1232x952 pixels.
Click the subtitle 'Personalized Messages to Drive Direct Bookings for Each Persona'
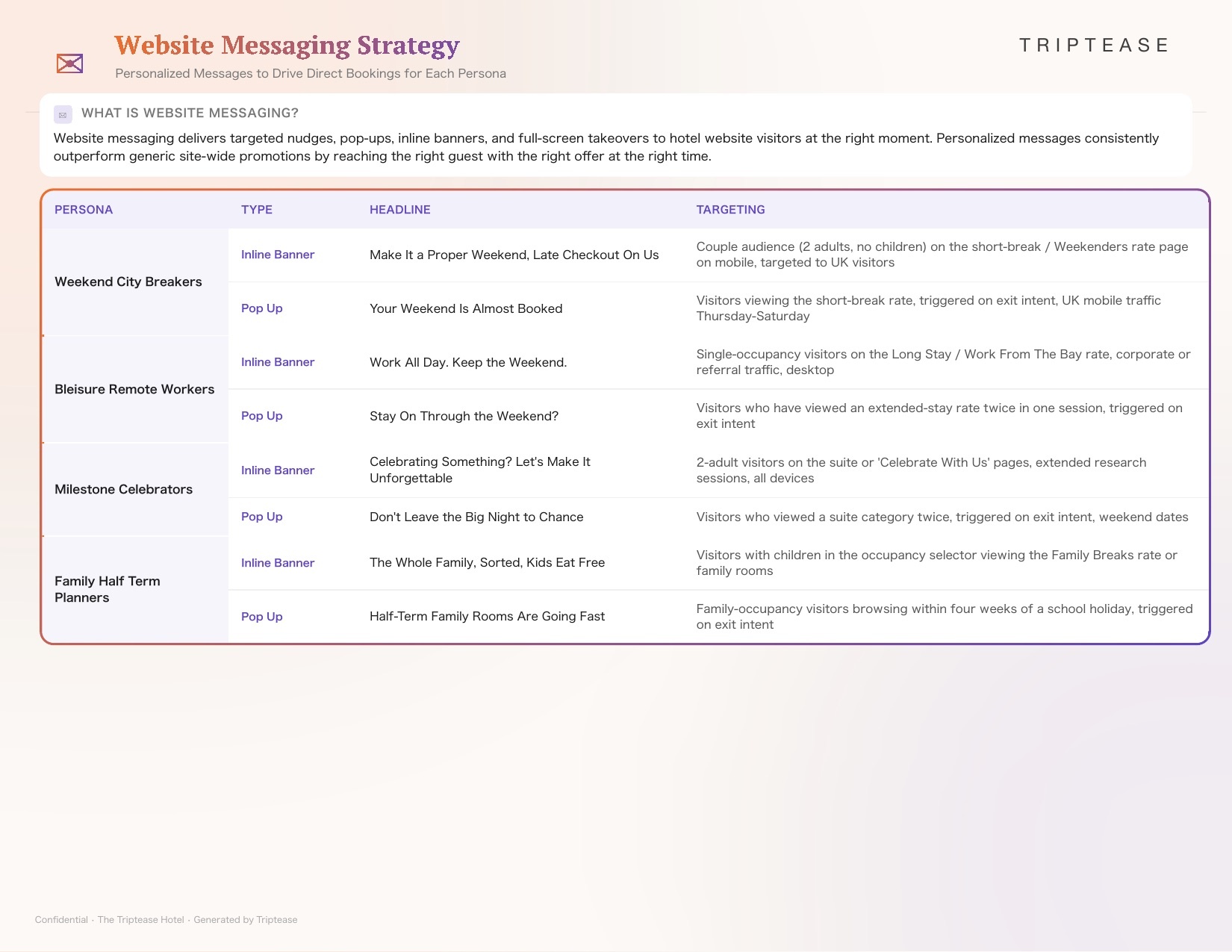(x=311, y=73)
